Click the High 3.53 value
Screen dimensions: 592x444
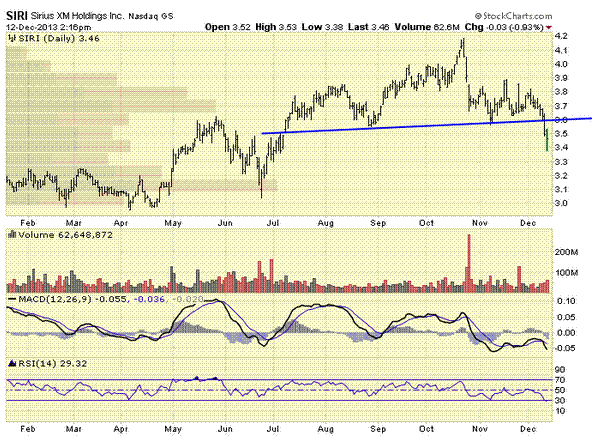[276, 27]
